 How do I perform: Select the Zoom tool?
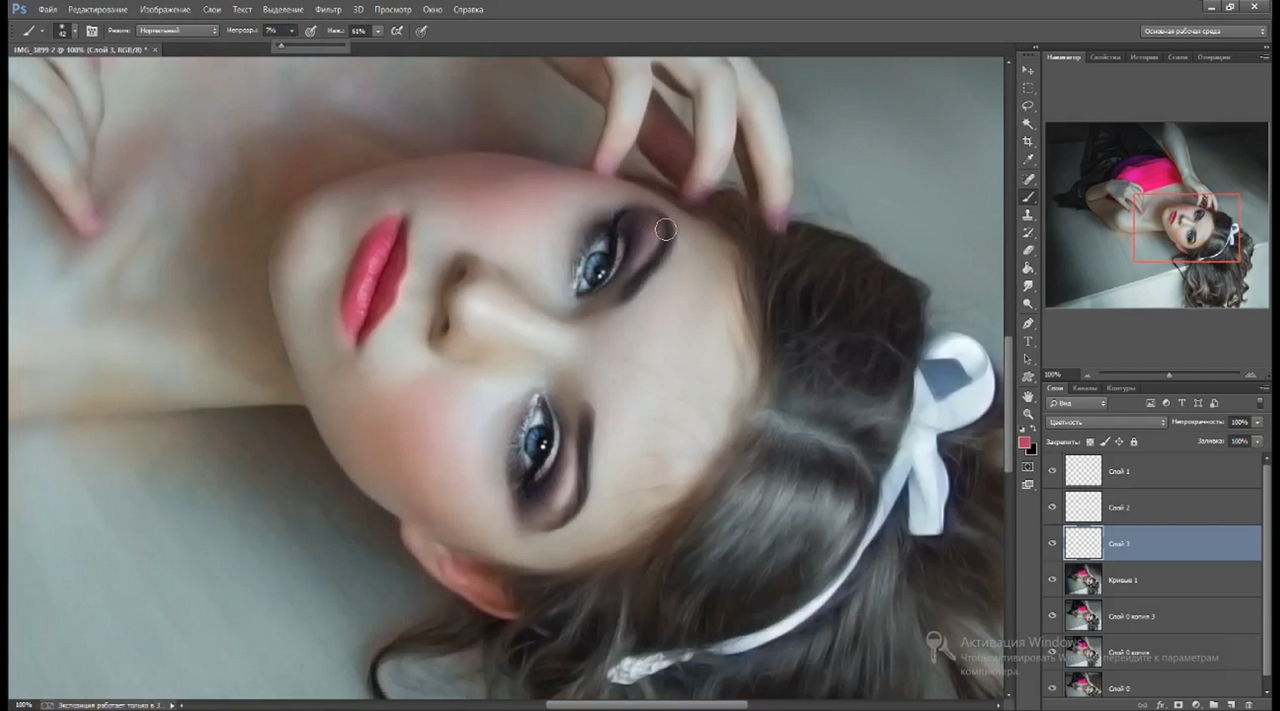click(1028, 414)
